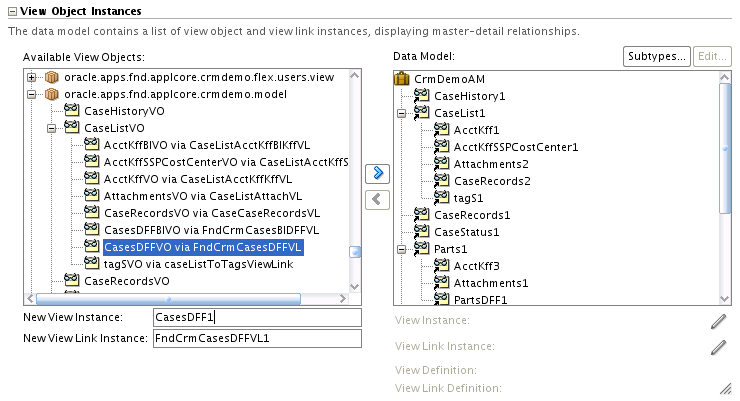The width and height of the screenshot is (740, 401).
Task: Click the flex.users.view package icon
Action: click(x=52, y=77)
